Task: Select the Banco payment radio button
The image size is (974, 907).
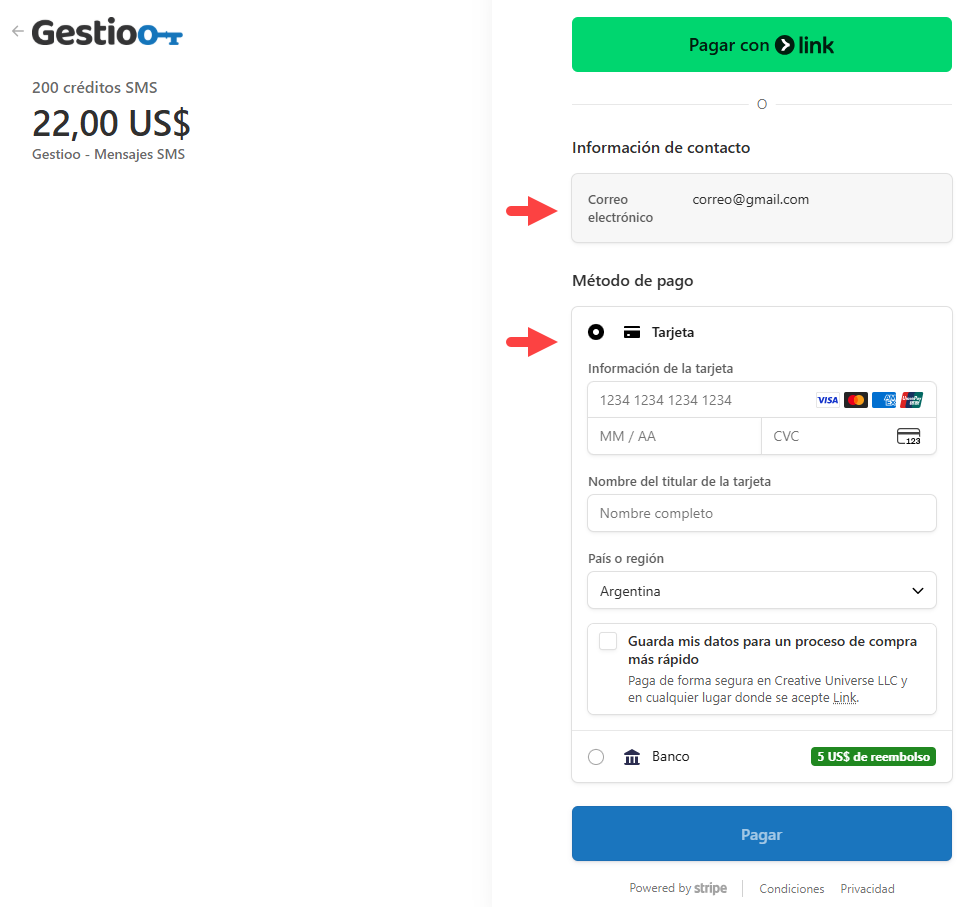Action: pos(596,757)
